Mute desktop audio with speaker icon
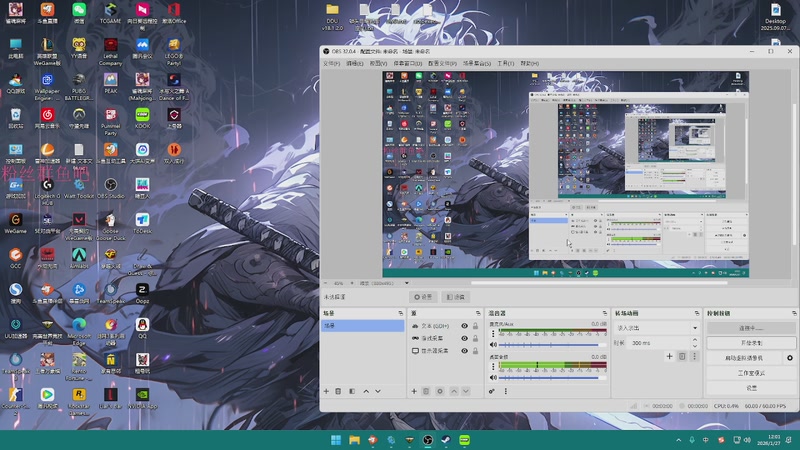800x450 pixels. click(493, 378)
